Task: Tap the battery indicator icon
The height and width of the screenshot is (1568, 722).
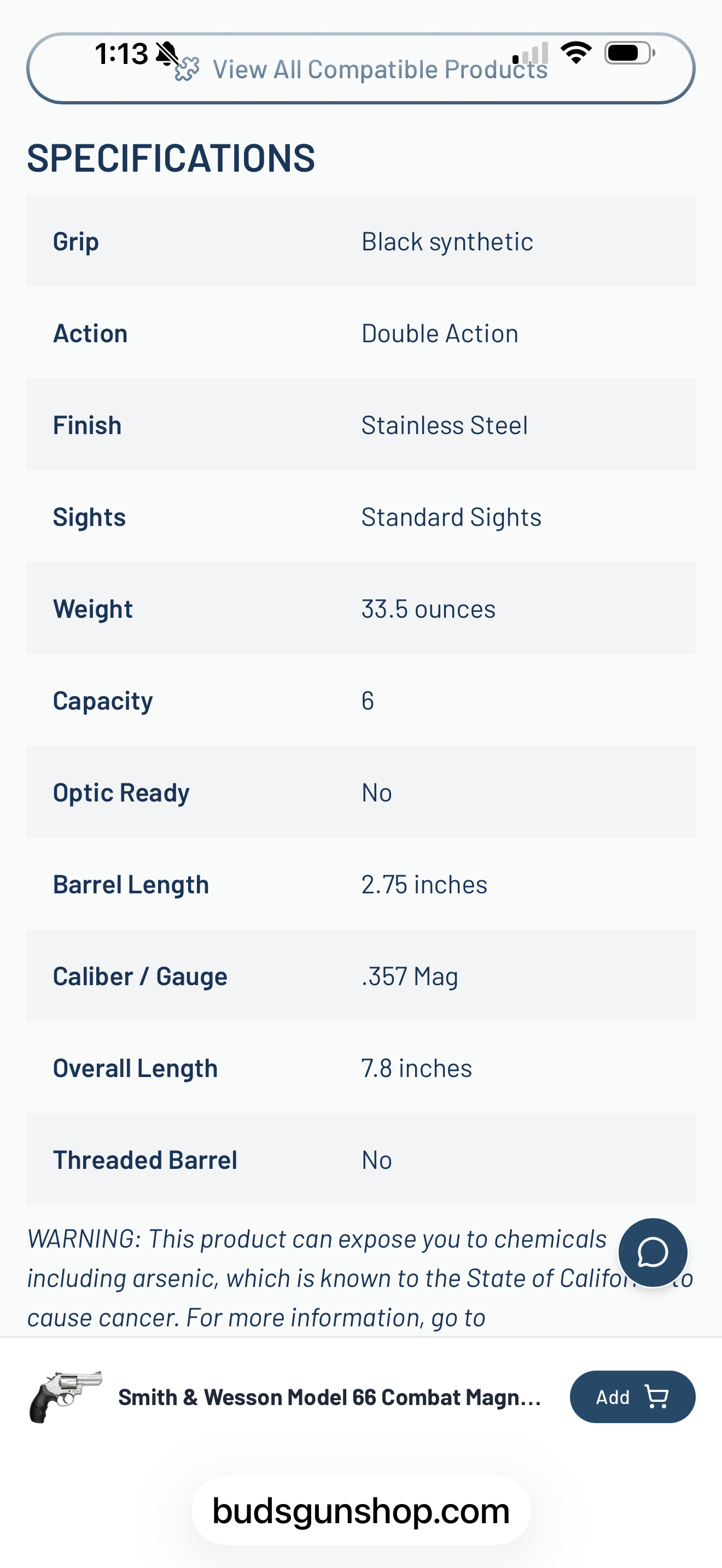Action: (x=630, y=53)
